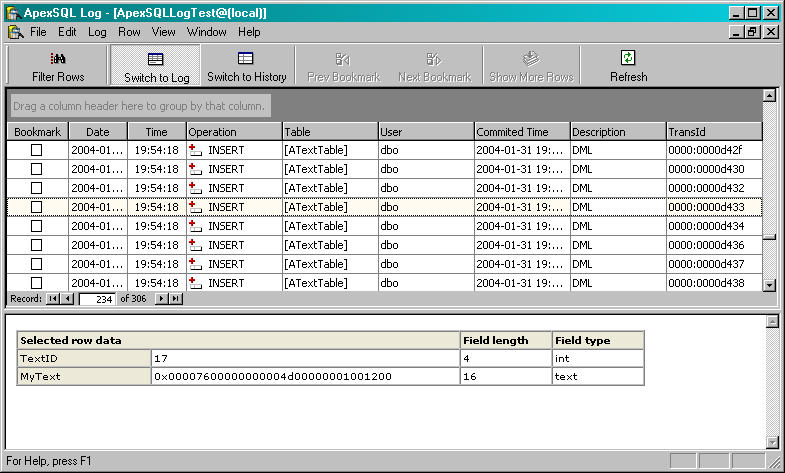Click grid scrollbar up arrow

click(x=769, y=95)
